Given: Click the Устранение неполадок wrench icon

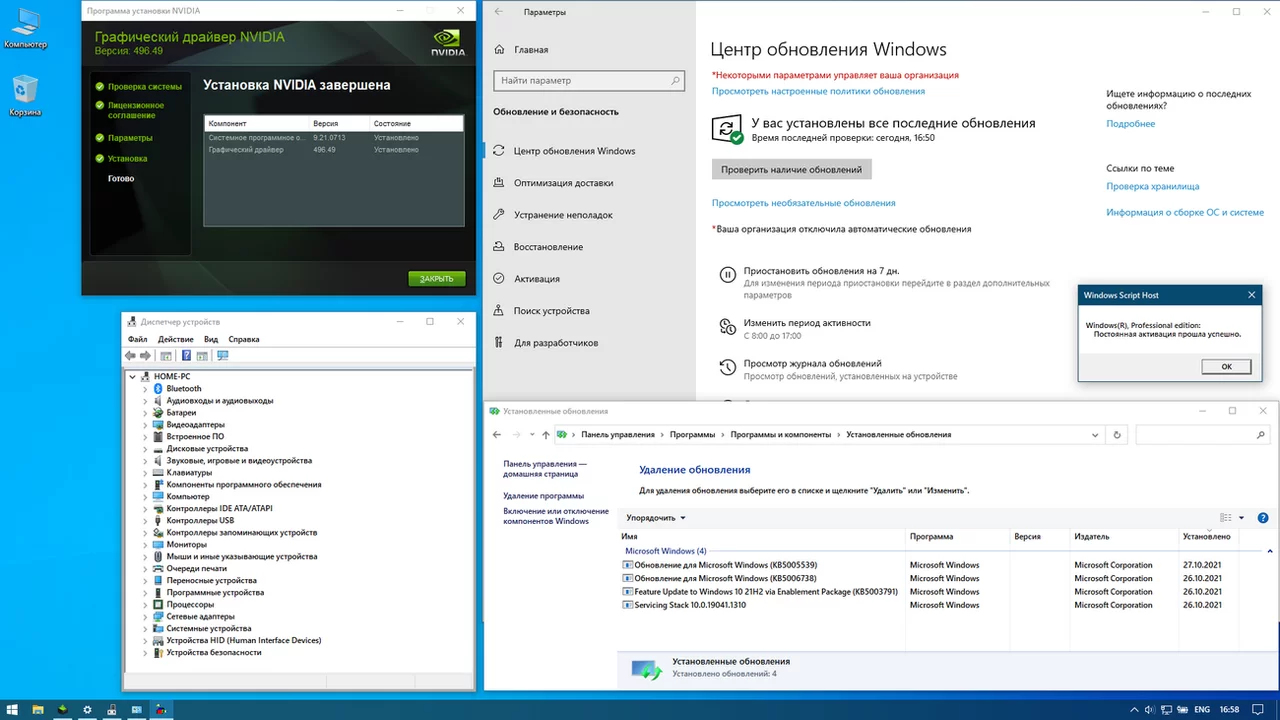Looking at the screenshot, I should point(499,215).
